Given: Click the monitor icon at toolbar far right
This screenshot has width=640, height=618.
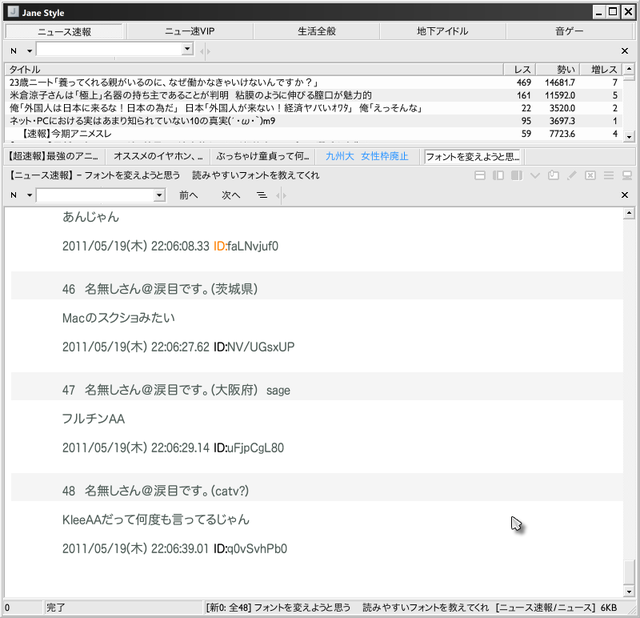Looking at the screenshot, I should pos(627,176).
